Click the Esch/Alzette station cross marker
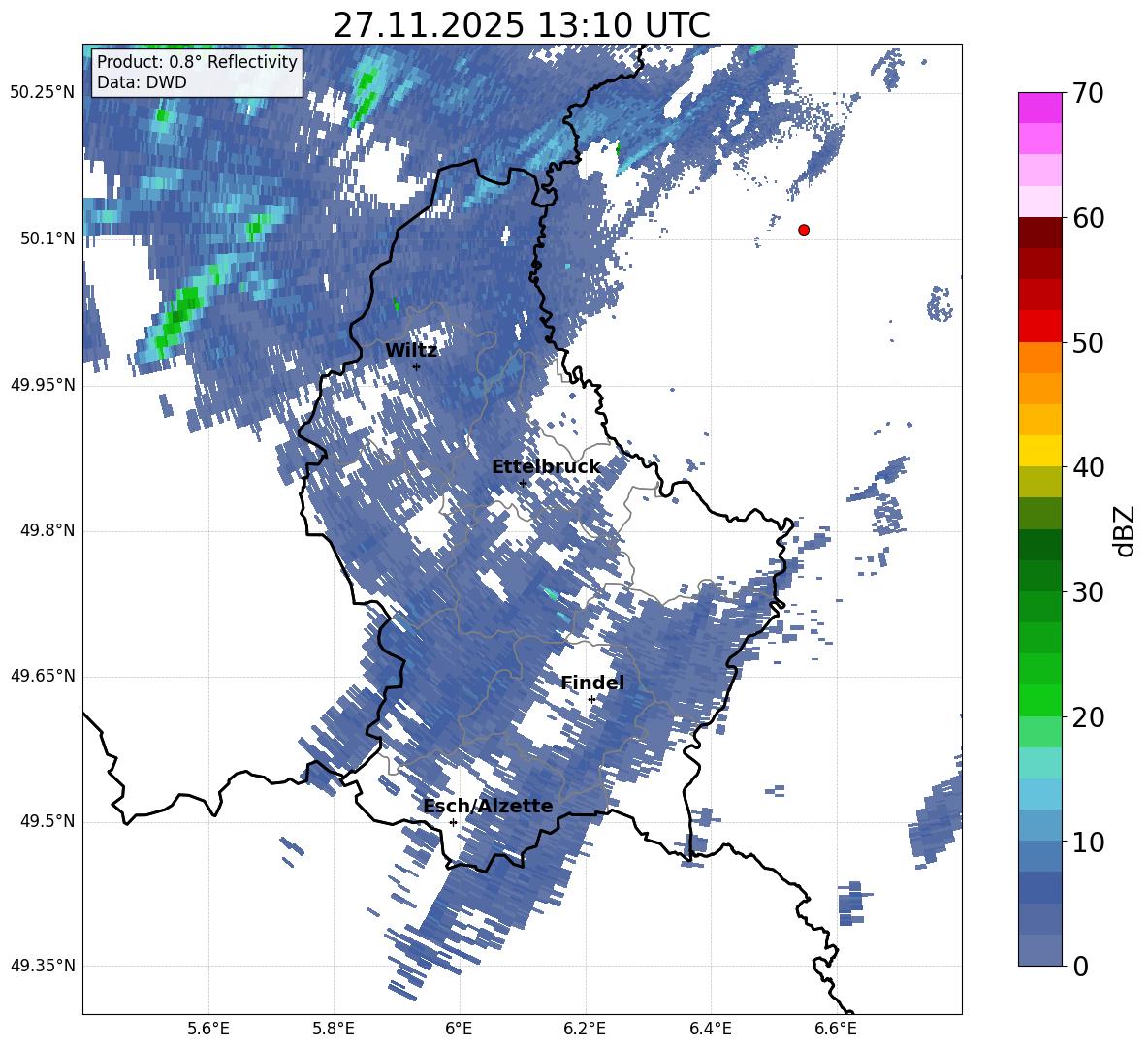Screen dimensions: 1148x1048 click(453, 822)
